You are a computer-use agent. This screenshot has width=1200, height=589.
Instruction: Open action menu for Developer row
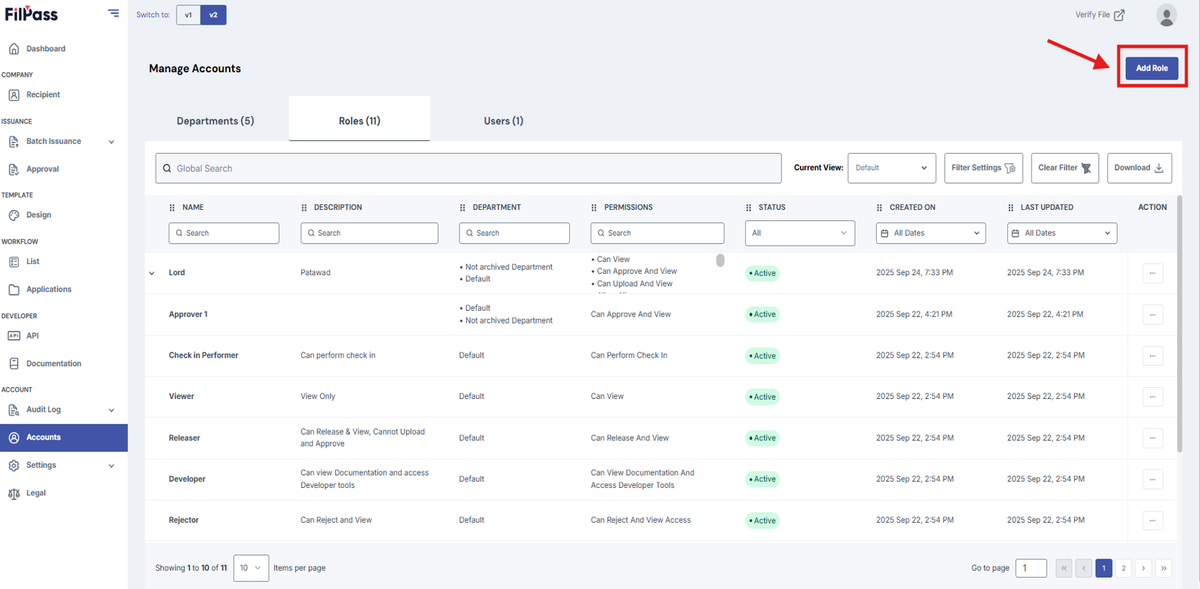point(1152,479)
